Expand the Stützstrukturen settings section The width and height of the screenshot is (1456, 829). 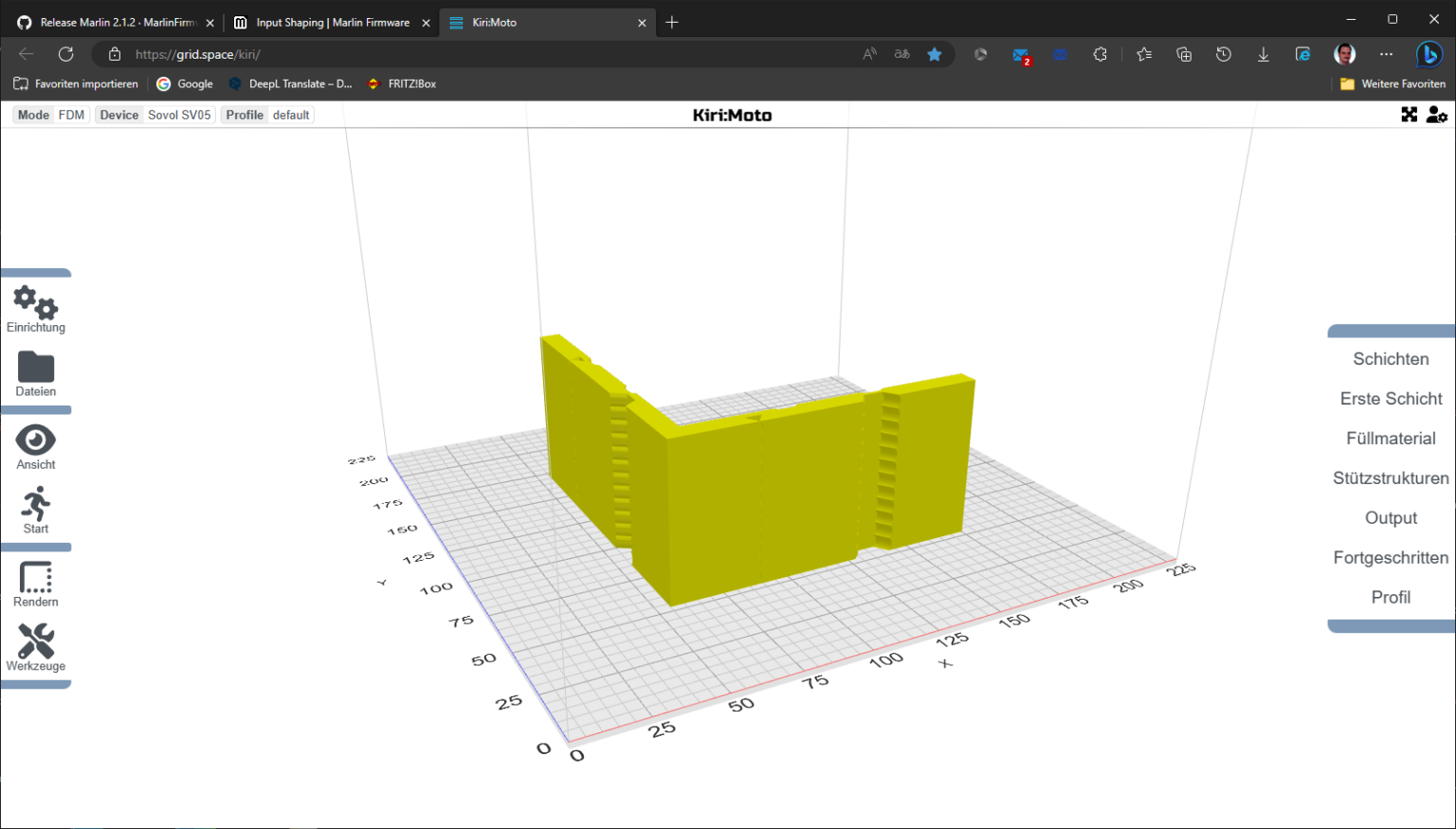pyautogui.click(x=1391, y=478)
